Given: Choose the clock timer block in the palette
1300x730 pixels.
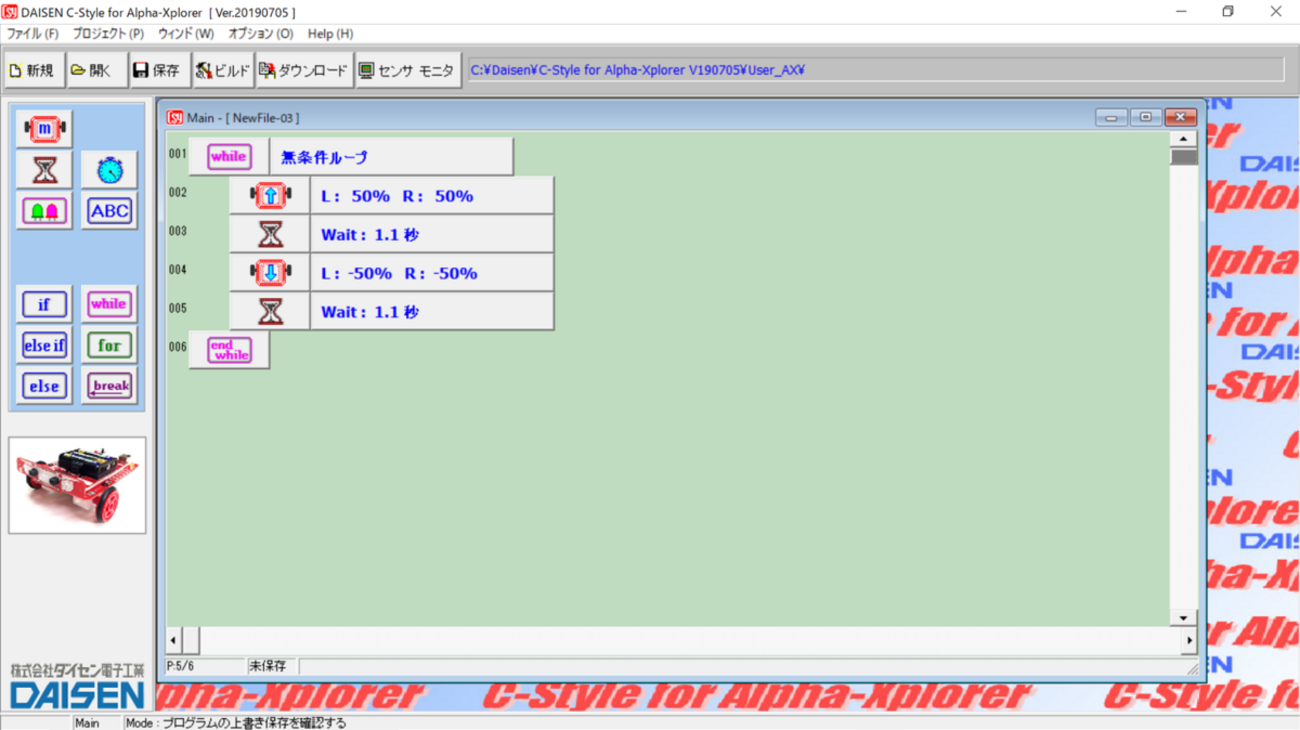Looking at the screenshot, I should click(x=109, y=170).
